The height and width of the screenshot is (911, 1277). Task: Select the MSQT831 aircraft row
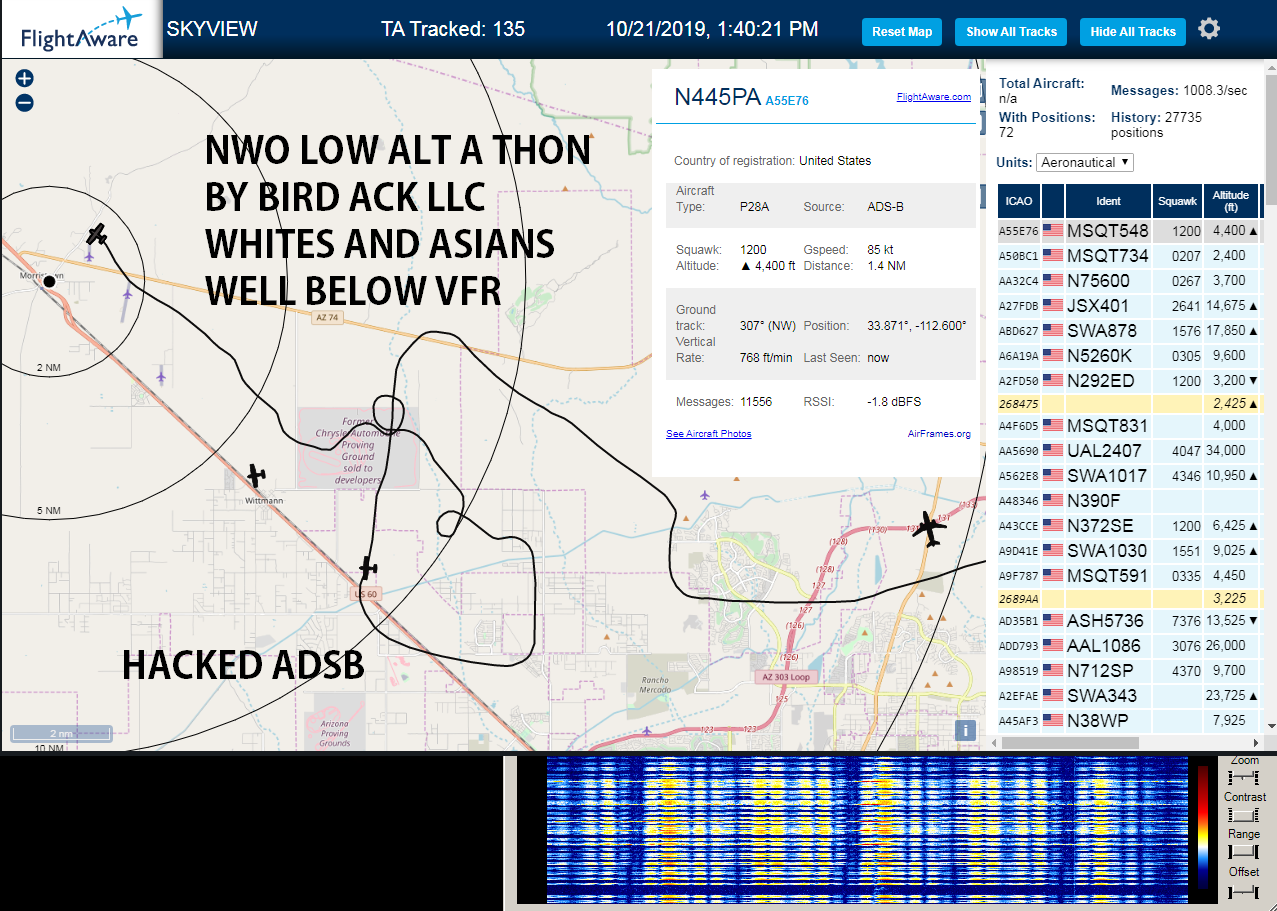[x=1129, y=426]
